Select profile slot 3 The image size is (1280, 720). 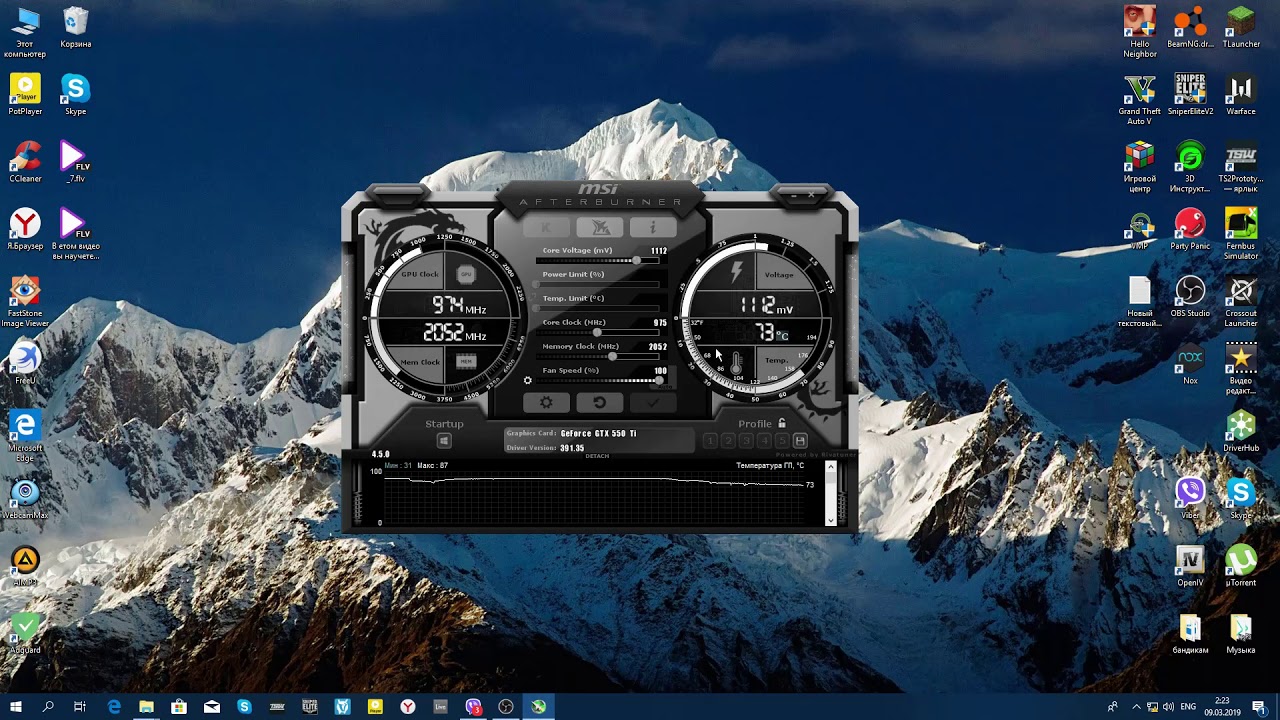(x=746, y=441)
